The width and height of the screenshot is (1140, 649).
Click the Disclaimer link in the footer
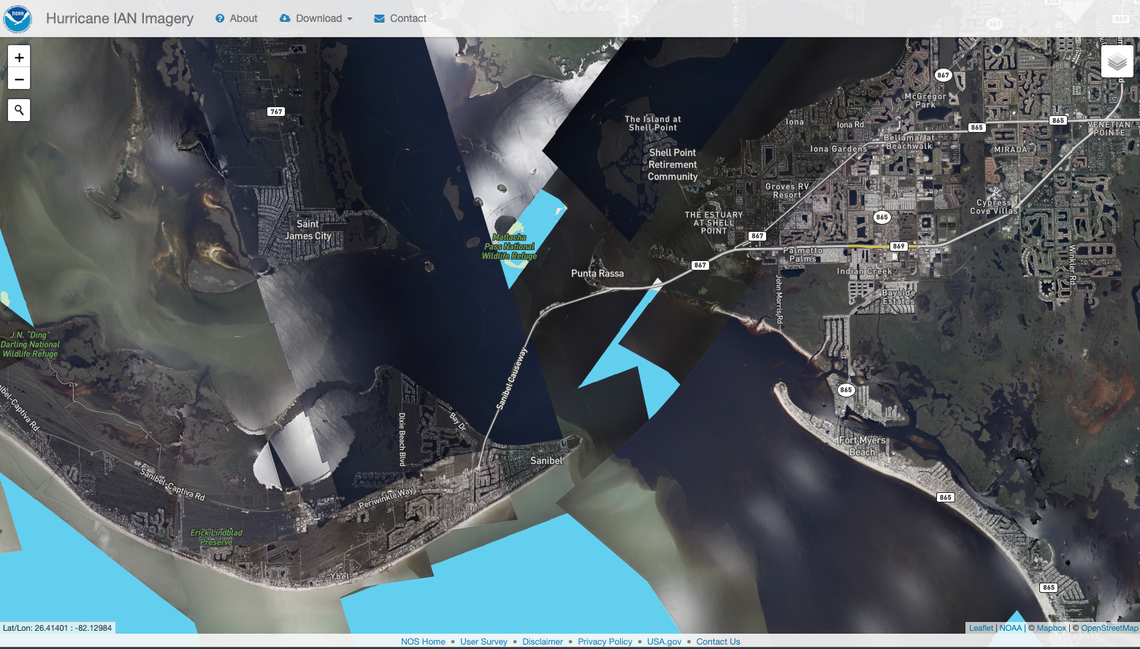pyautogui.click(x=542, y=641)
